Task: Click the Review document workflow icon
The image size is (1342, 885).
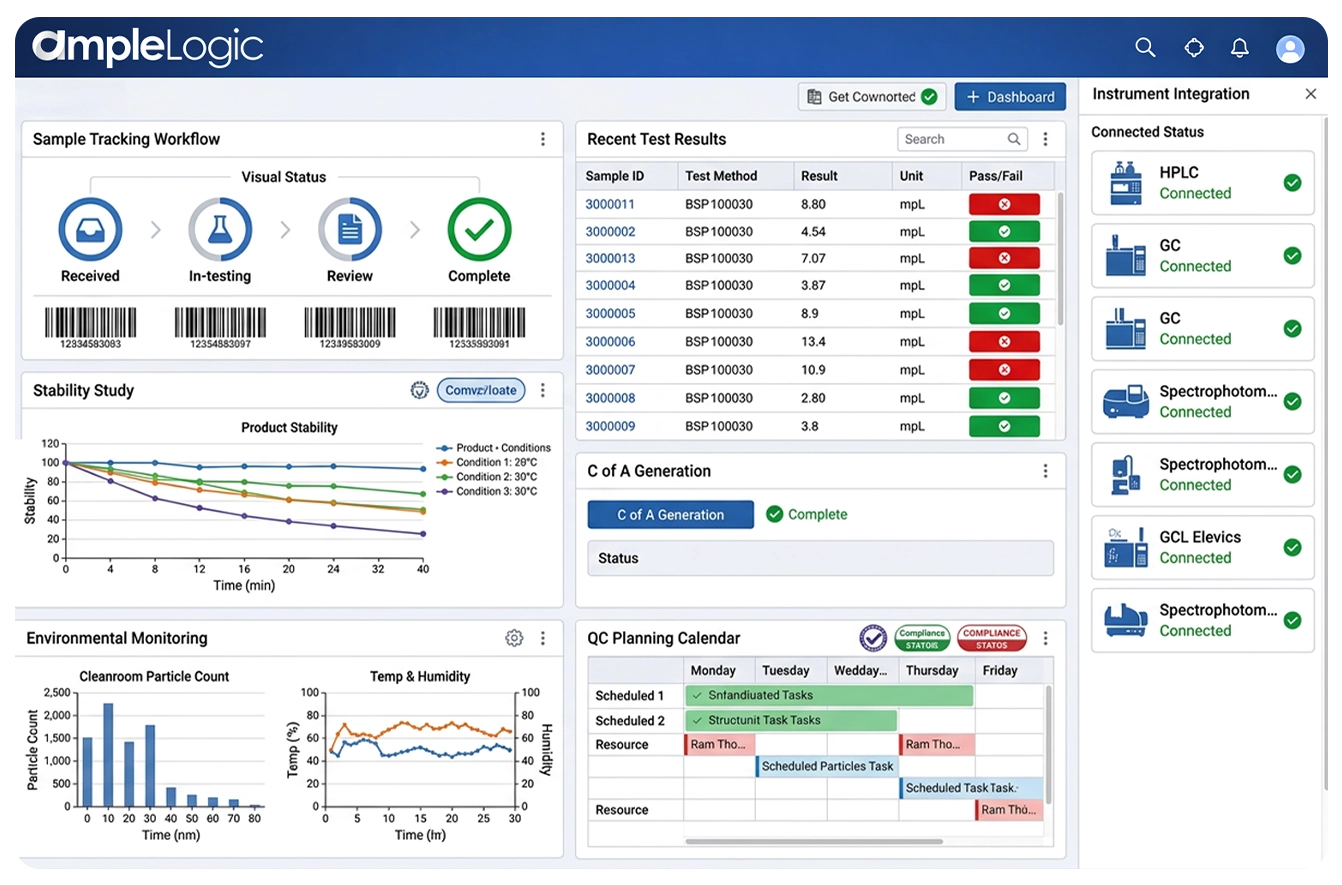Action: coord(350,229)
